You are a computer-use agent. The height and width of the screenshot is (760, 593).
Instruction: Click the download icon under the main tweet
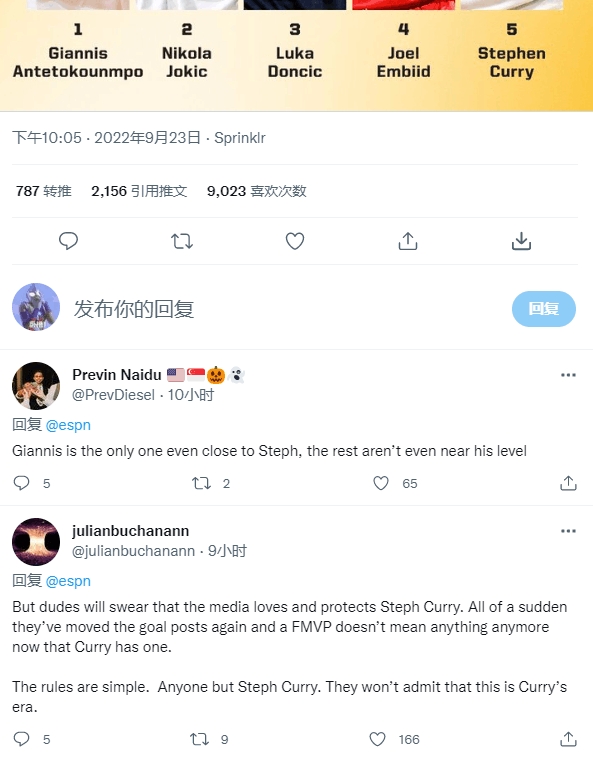(521, 241)
